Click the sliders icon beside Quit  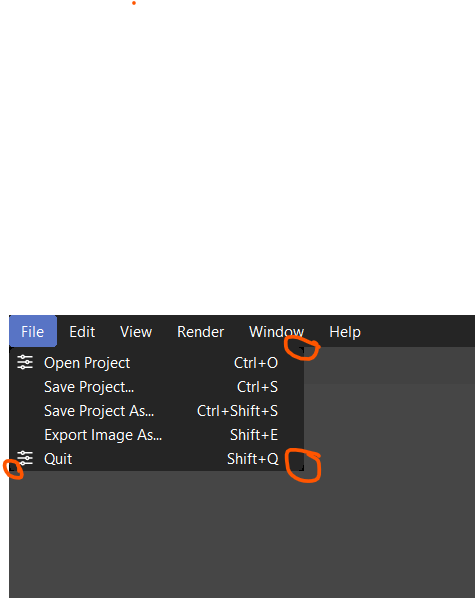point(25,458)
